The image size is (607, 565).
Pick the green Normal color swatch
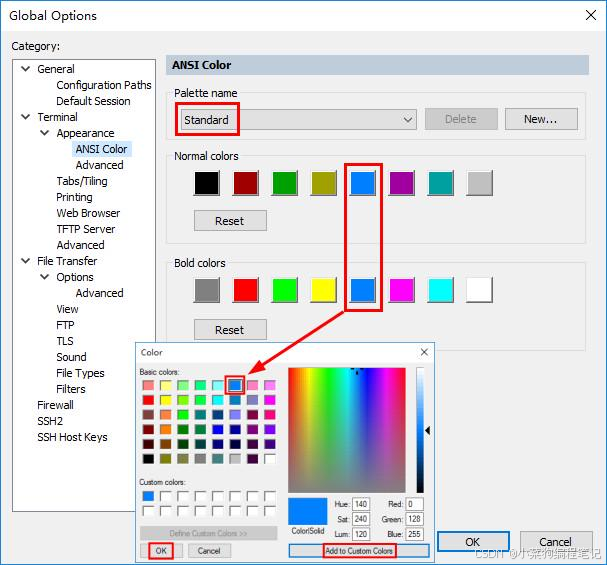[x=285, y=183]
